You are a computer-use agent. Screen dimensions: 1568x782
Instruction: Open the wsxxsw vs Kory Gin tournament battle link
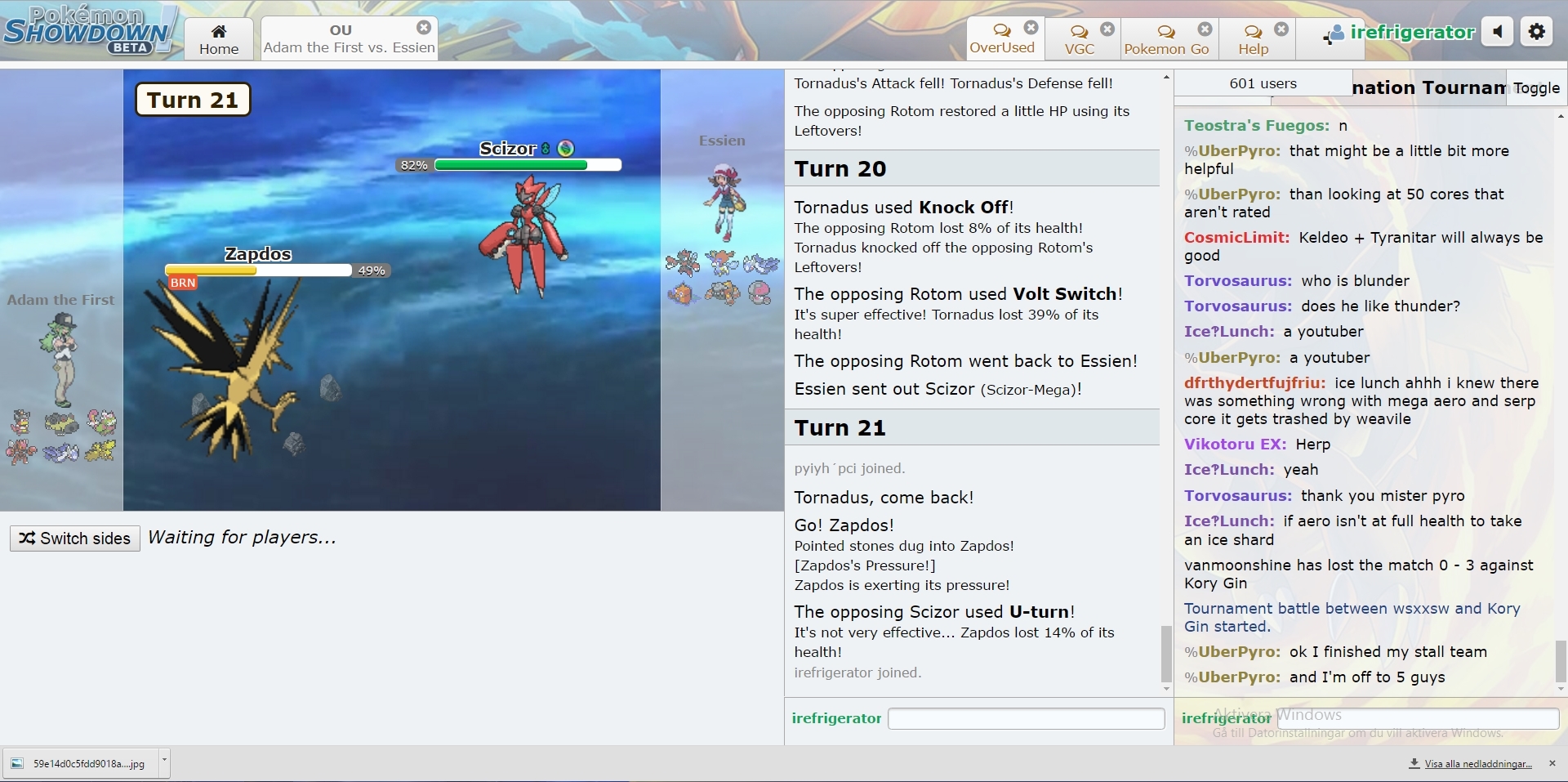(x=1352, y=618)
